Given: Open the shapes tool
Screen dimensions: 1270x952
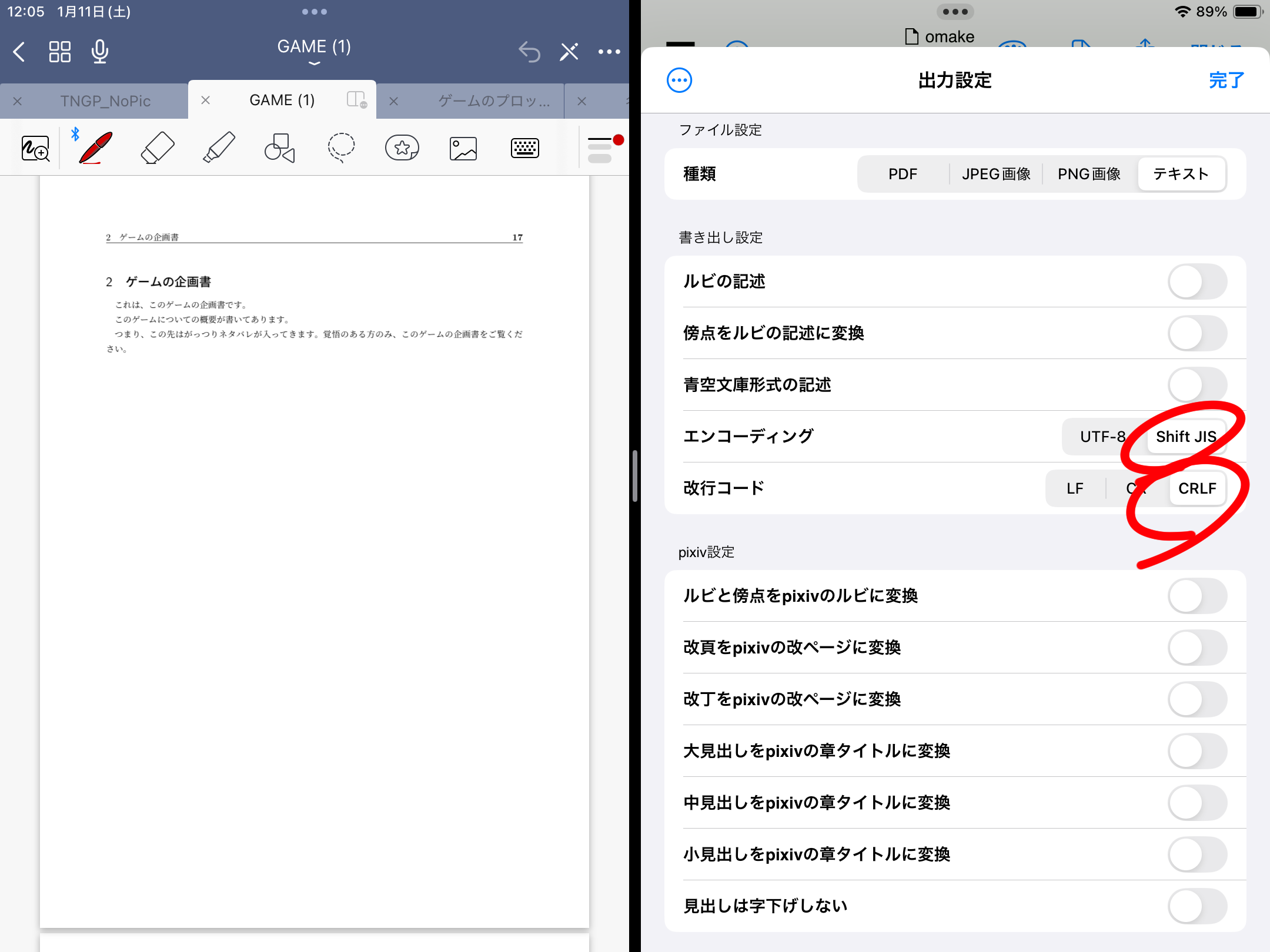Looking at the screenshot, I should [279, 148].
